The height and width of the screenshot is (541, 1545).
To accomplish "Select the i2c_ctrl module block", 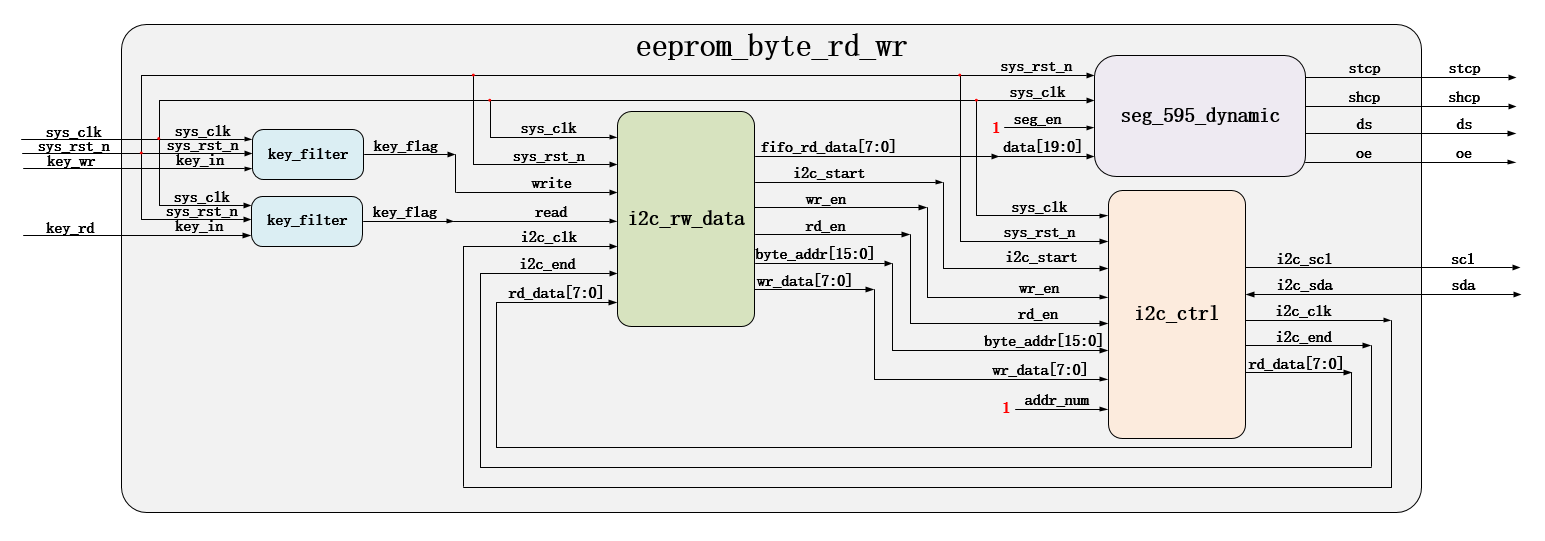I will tap(1177, 314).
